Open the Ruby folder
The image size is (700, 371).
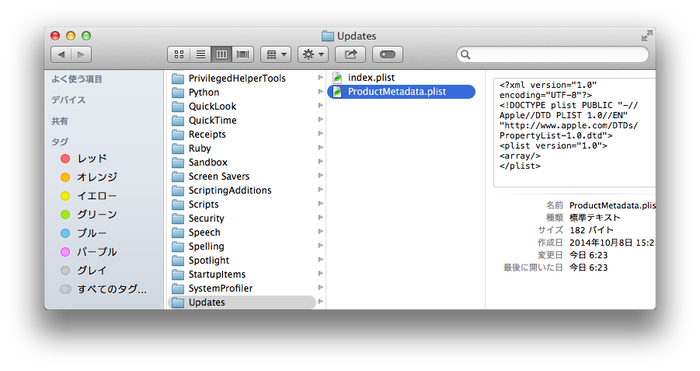click(191, 148)
